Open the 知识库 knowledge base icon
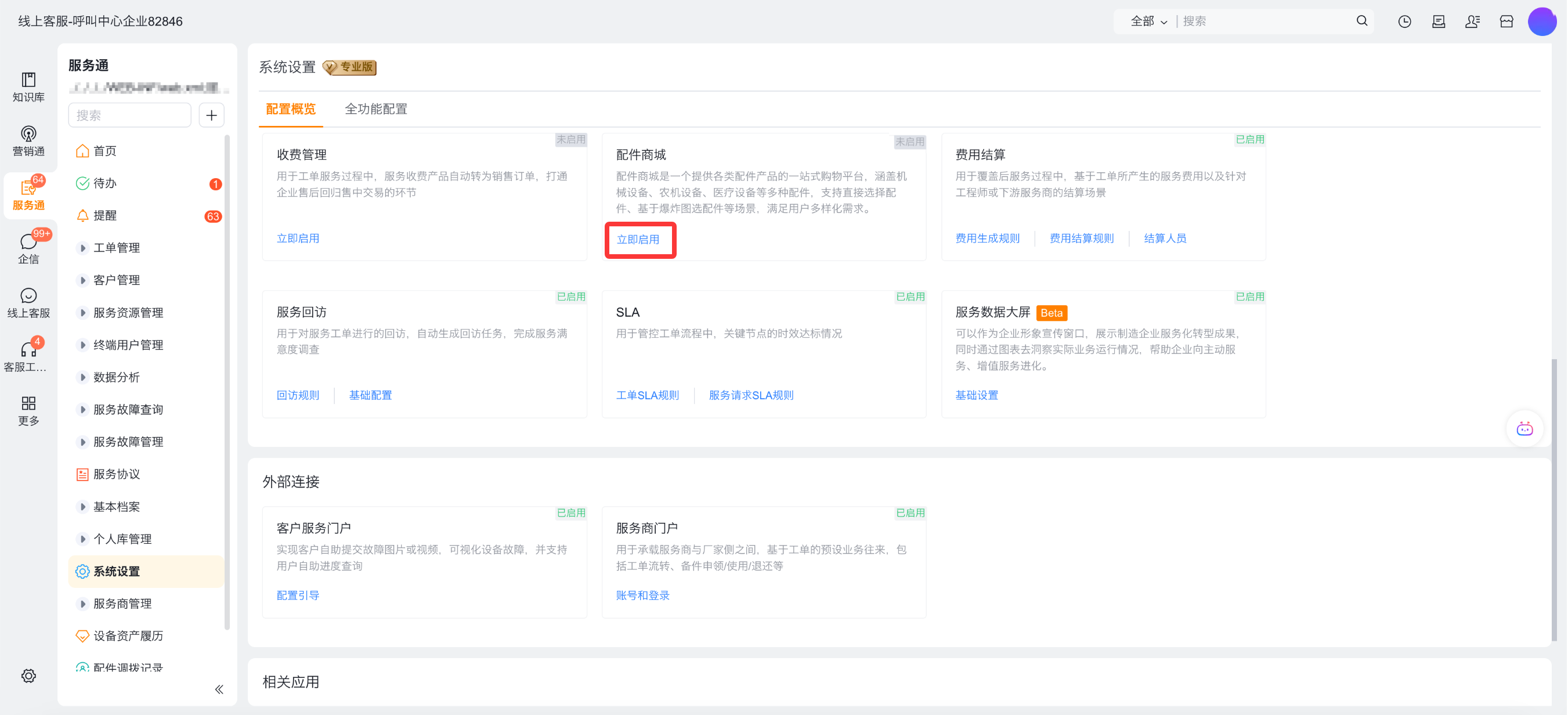Image resolution: width=1568 pixels, height=715 pixels. (28, 80)
